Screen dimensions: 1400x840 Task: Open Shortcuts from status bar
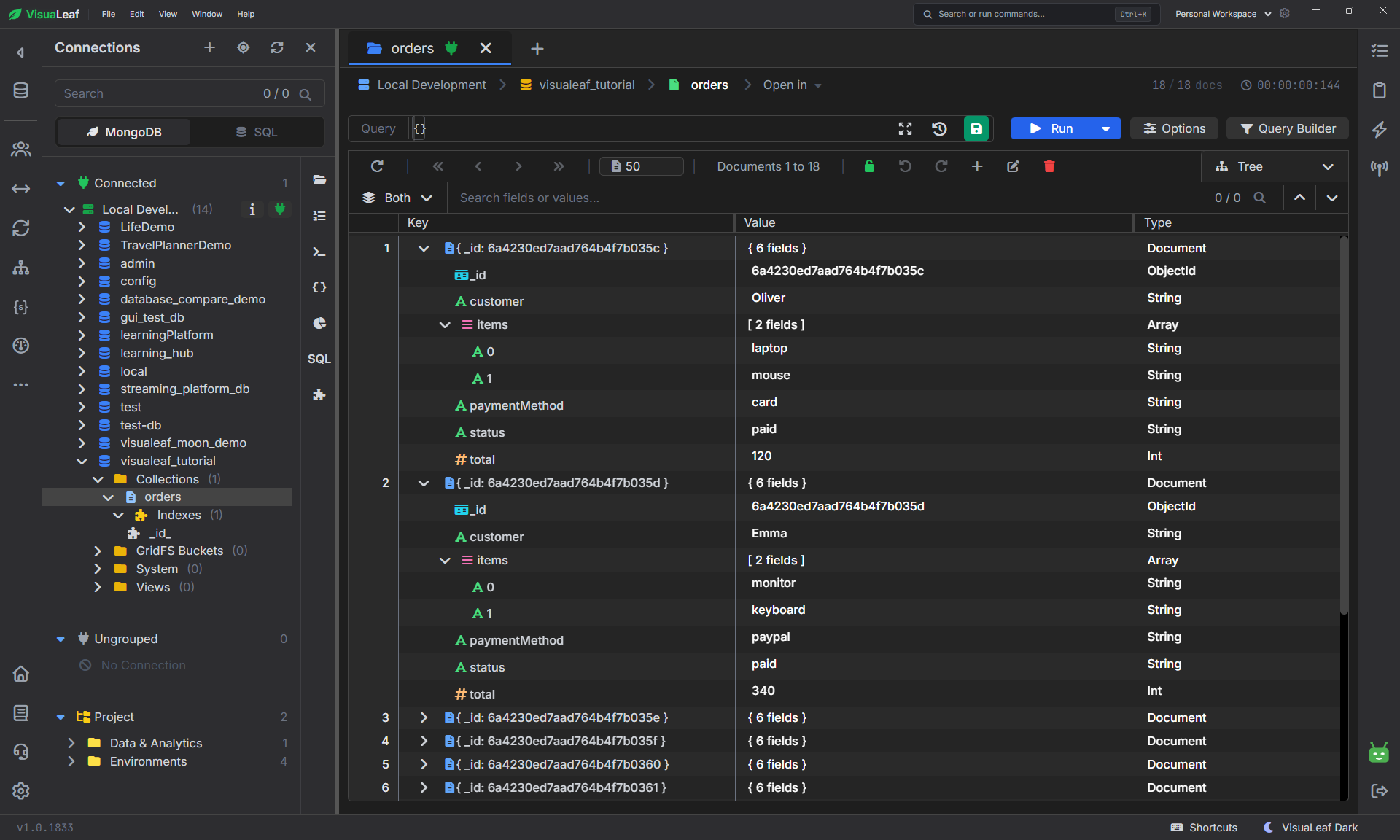tap(1204, 828)
